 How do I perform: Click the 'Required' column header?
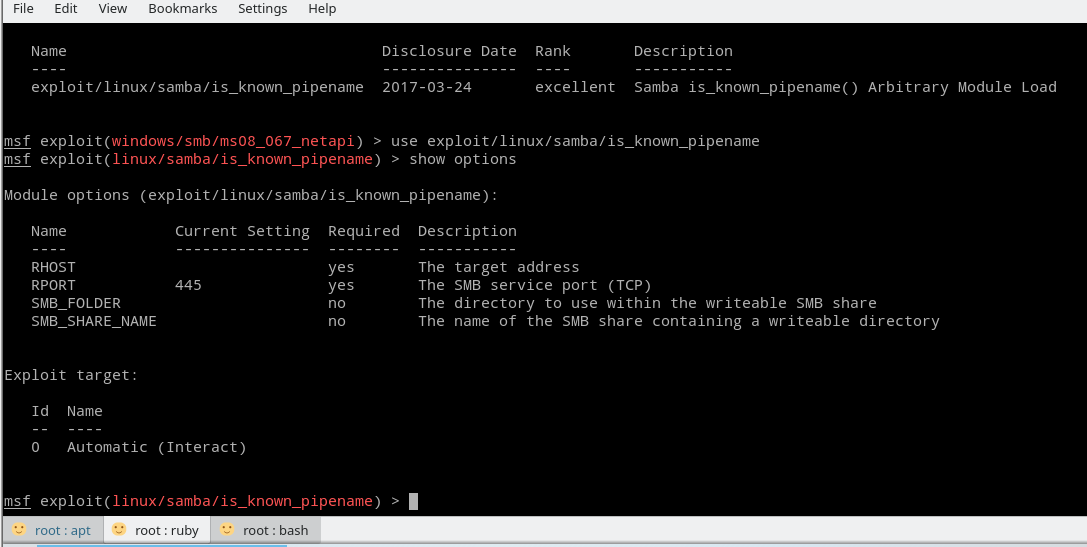(x=364, y=231)
